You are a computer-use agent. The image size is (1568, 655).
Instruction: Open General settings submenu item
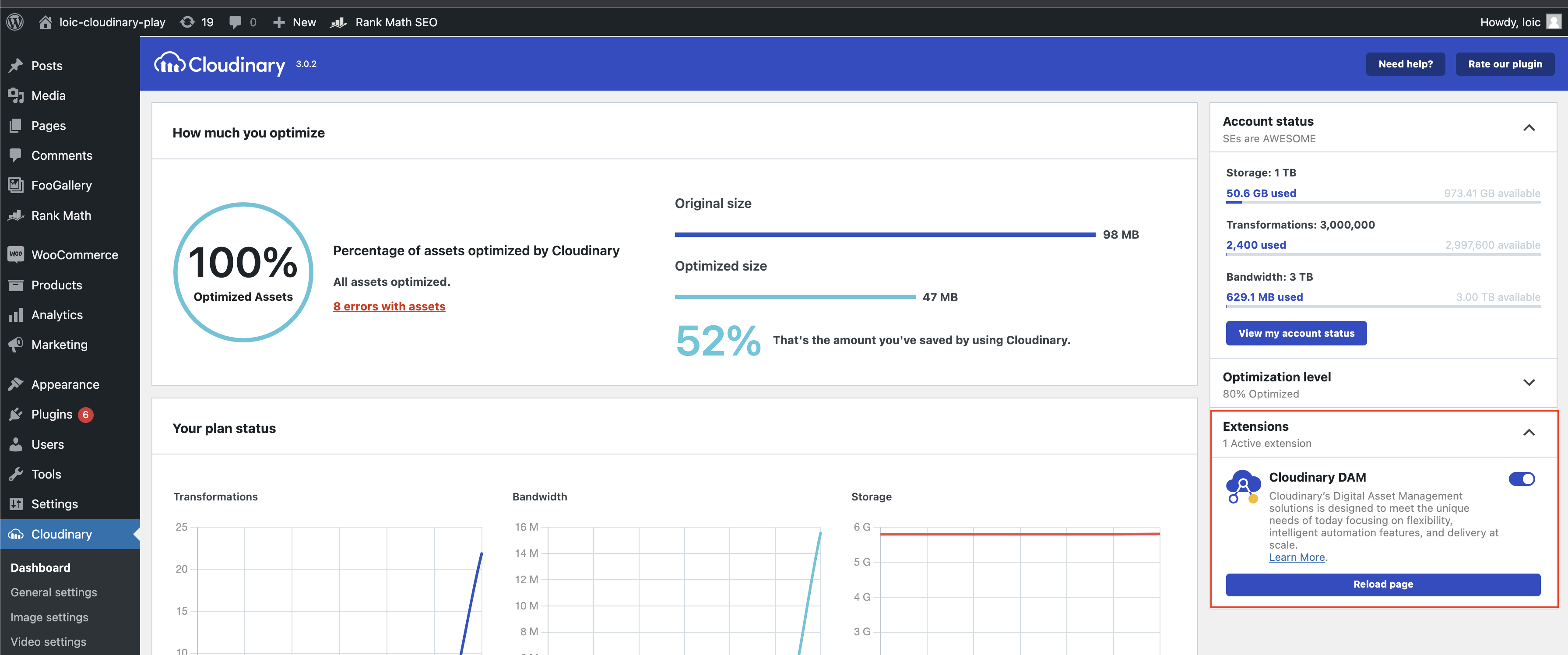click(x=53, y=592)
